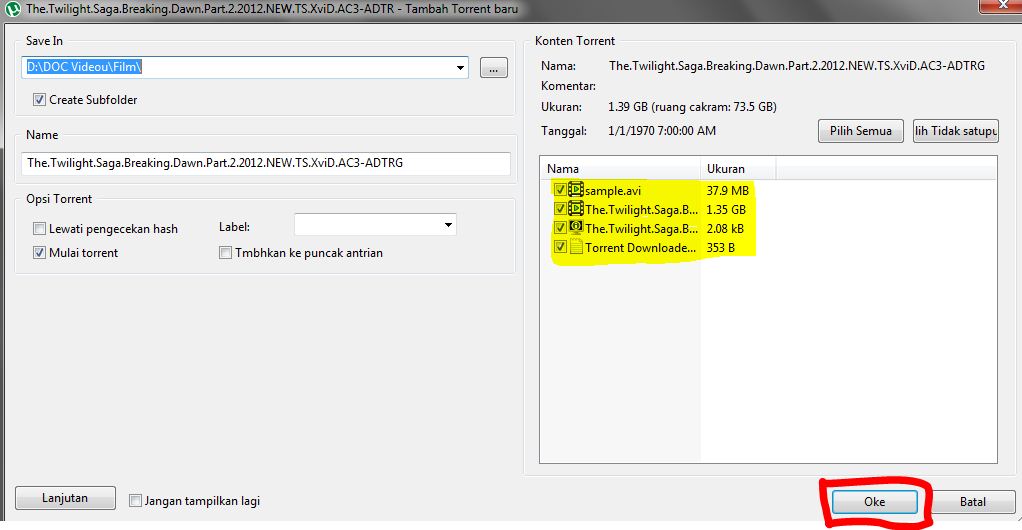Confirm with the Oke button
This screenshot has width=1022, height=530.
click(875, 501)
